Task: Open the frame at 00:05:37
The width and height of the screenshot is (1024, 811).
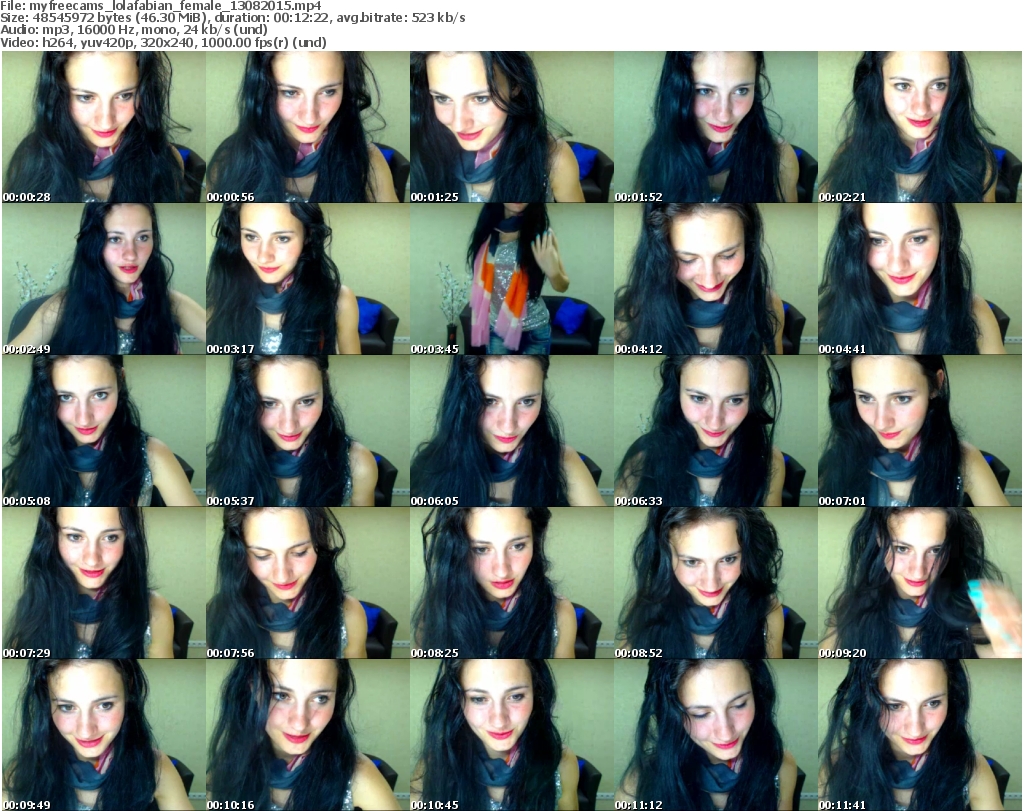Action: [308, 431]
